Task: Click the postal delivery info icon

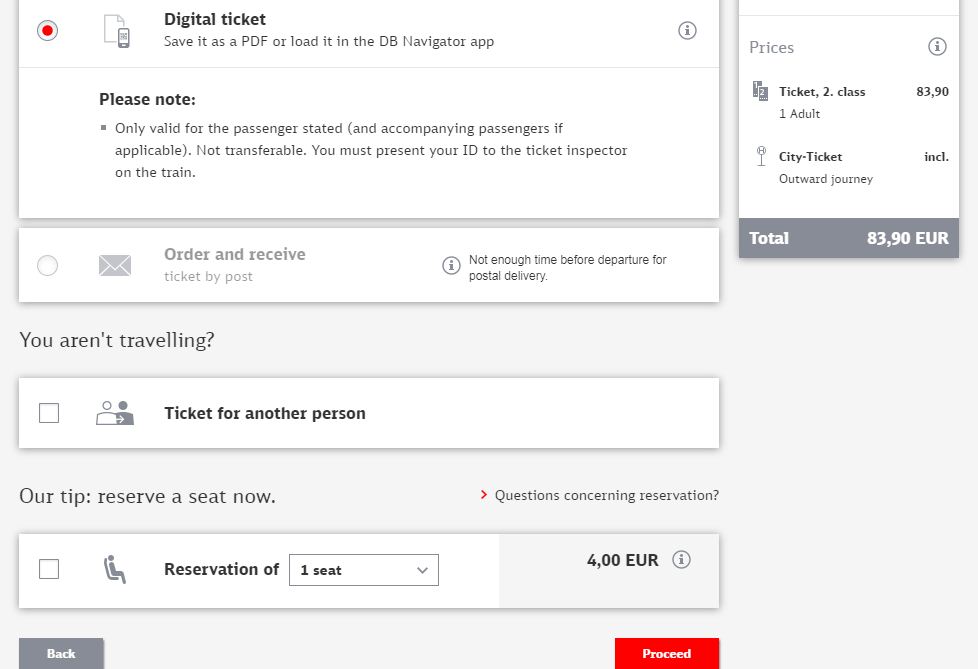Action: tap(451, 265)
